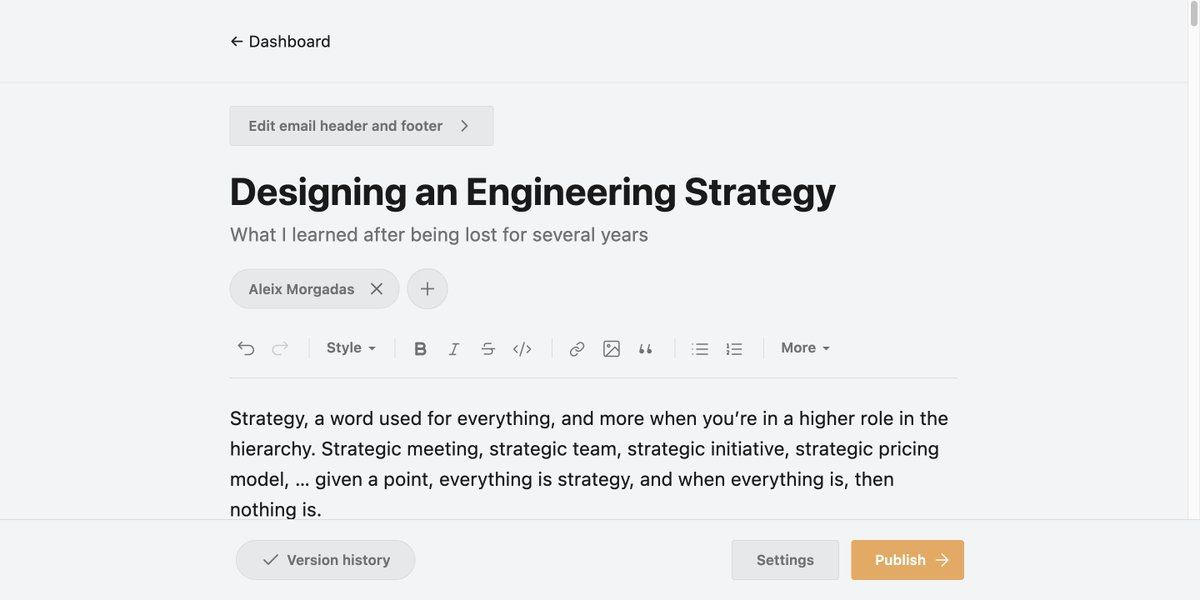Create a bulleted list
The image size is (1200, 600).
click(700, 348)
